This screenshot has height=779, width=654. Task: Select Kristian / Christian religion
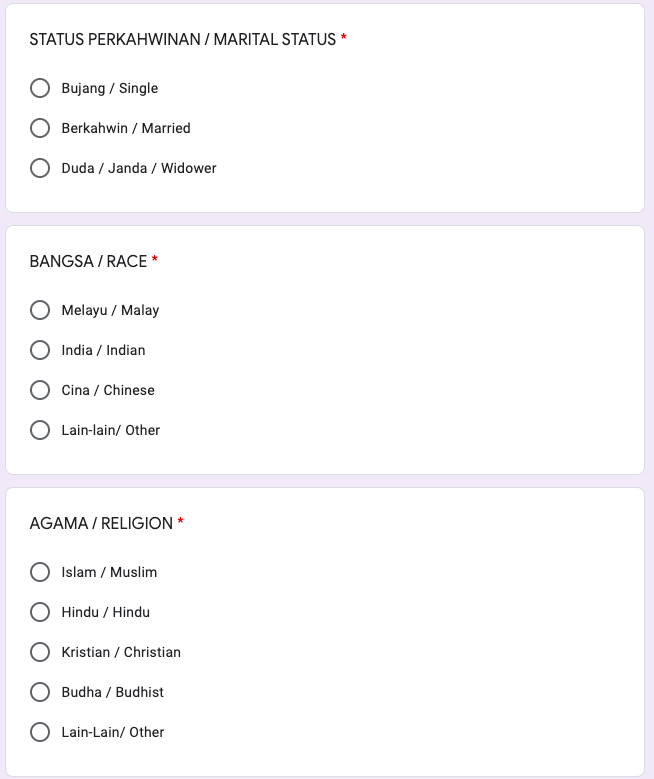point(40,652)
